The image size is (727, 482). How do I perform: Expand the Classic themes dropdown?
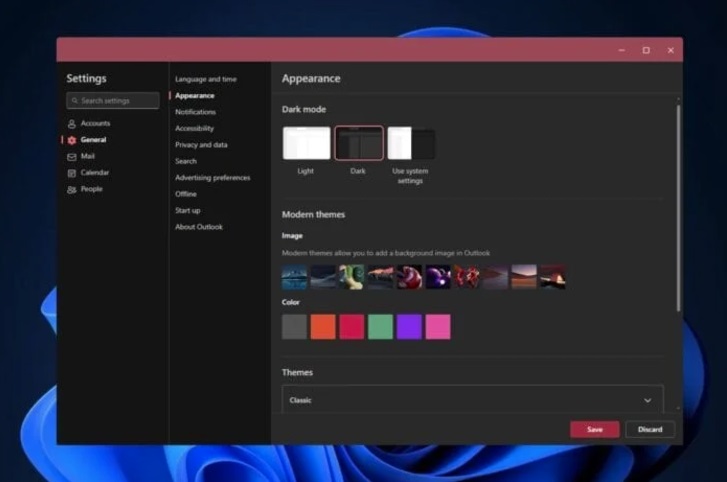click(647, 400)
